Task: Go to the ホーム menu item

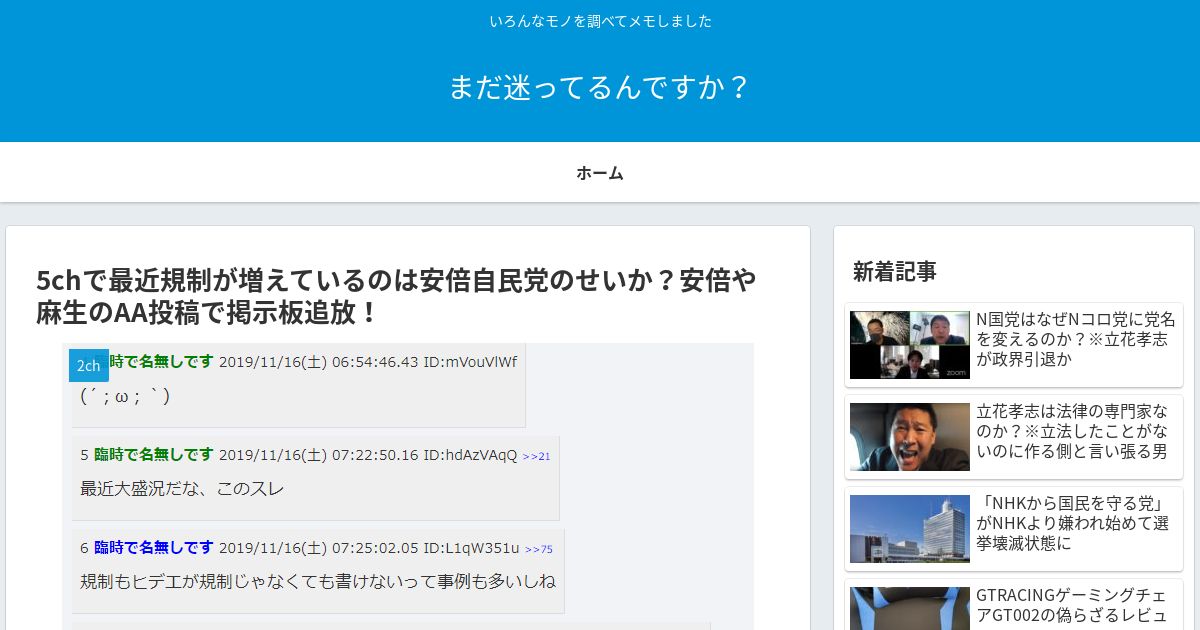Action: [600, 173]
